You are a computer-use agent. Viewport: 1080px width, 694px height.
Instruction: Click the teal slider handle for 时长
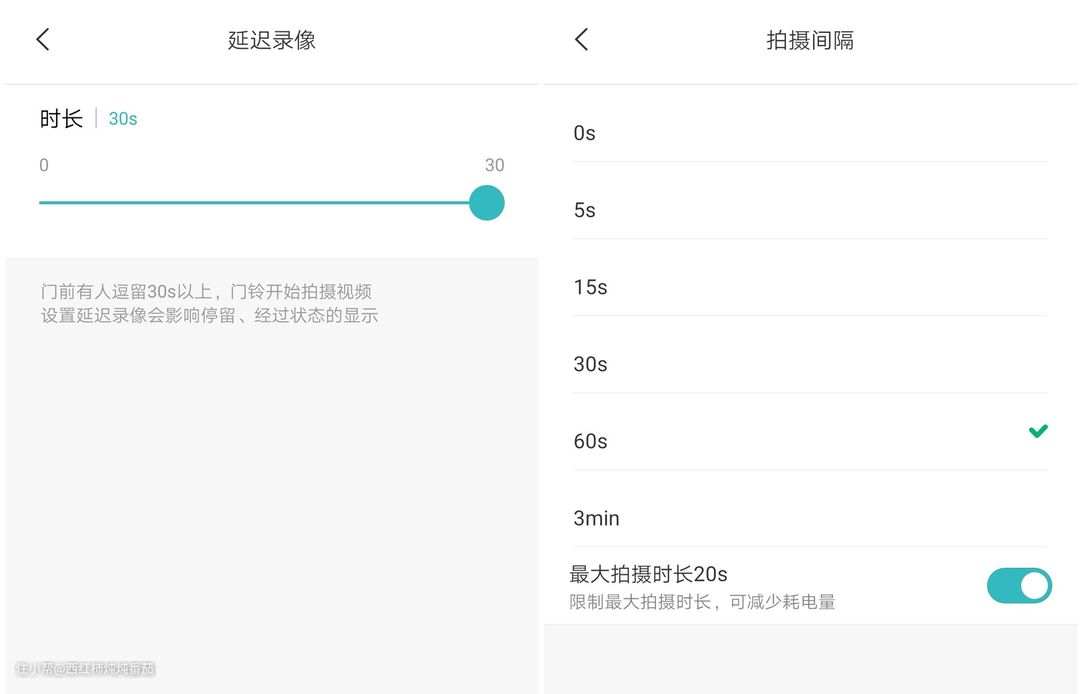[487, 203]
